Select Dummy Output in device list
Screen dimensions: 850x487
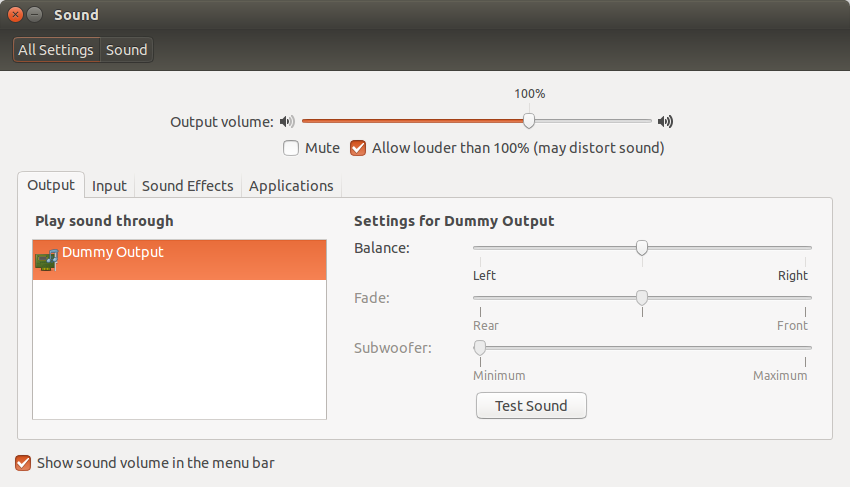[179, 260]
